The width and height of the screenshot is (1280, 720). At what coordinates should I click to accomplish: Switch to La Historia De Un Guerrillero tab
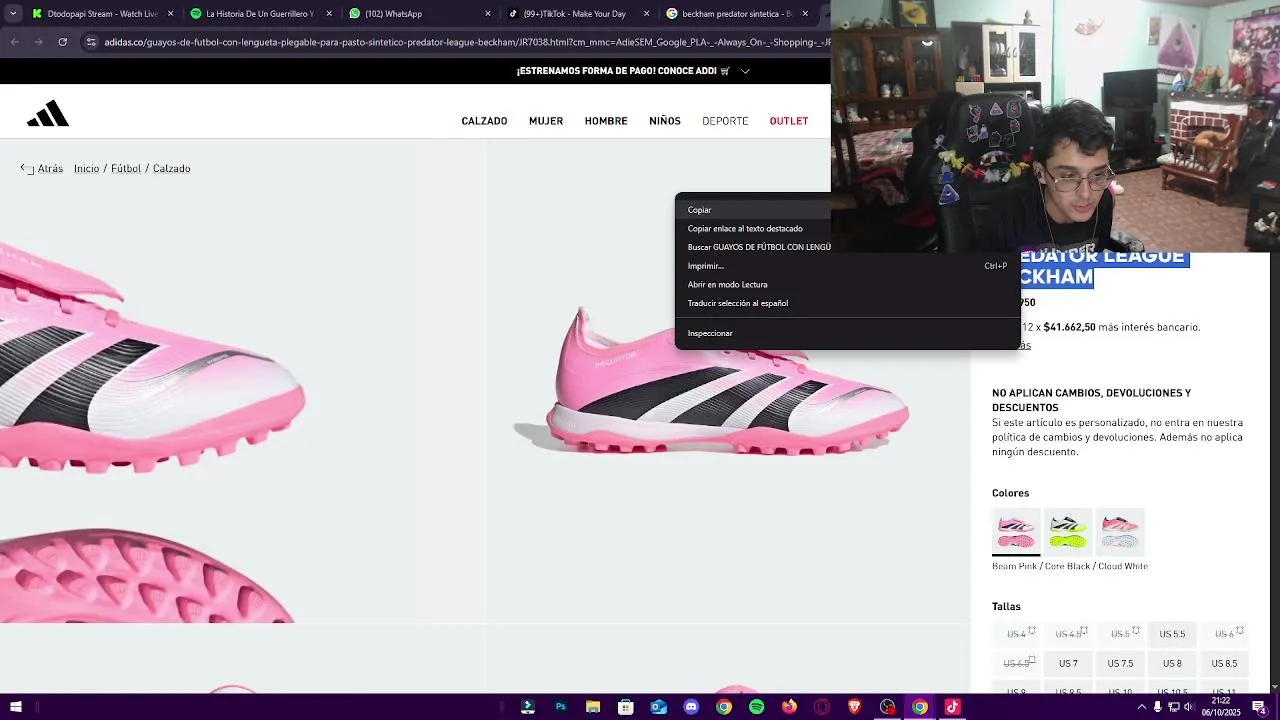click(x=262, y=14)
